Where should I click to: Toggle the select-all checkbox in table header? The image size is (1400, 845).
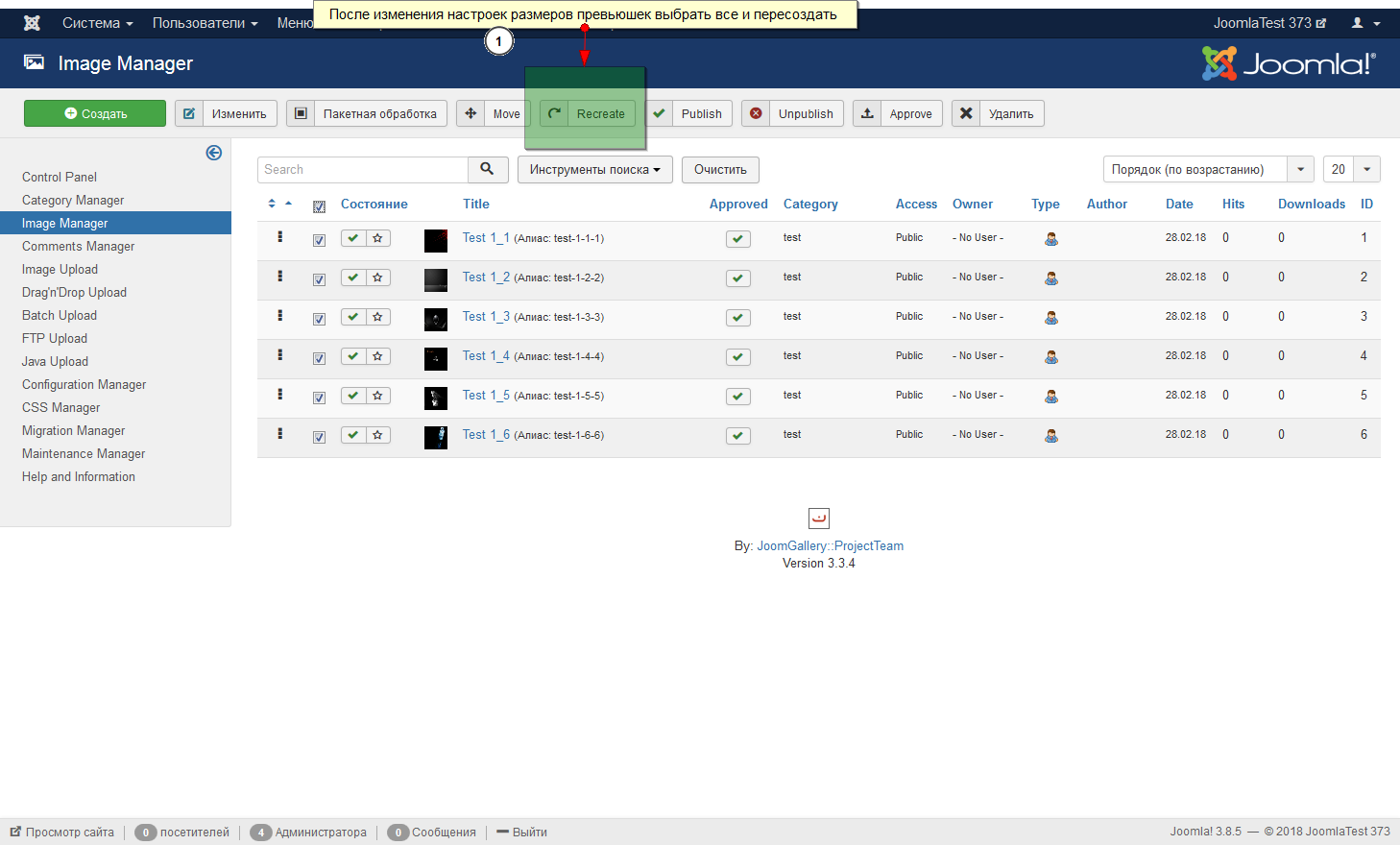point(320,206)
